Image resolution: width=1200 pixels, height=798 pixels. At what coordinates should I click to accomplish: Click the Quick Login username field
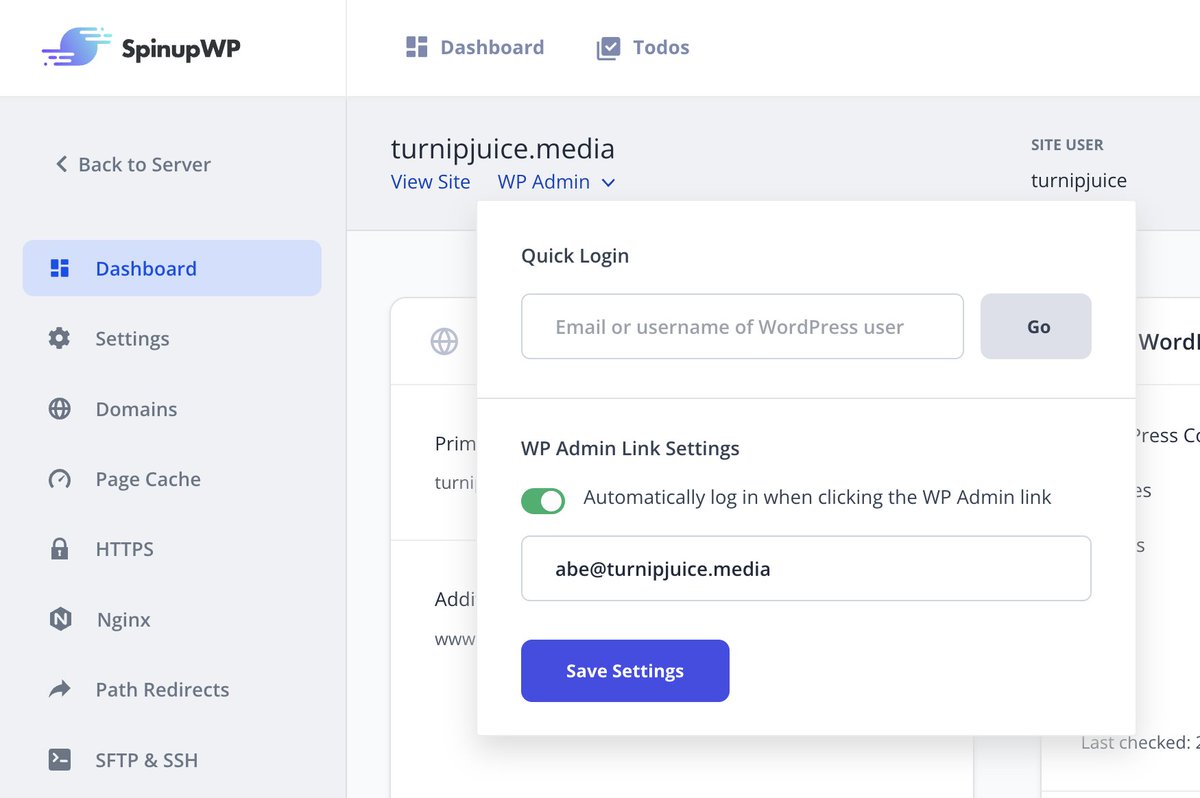coord(741,326)
